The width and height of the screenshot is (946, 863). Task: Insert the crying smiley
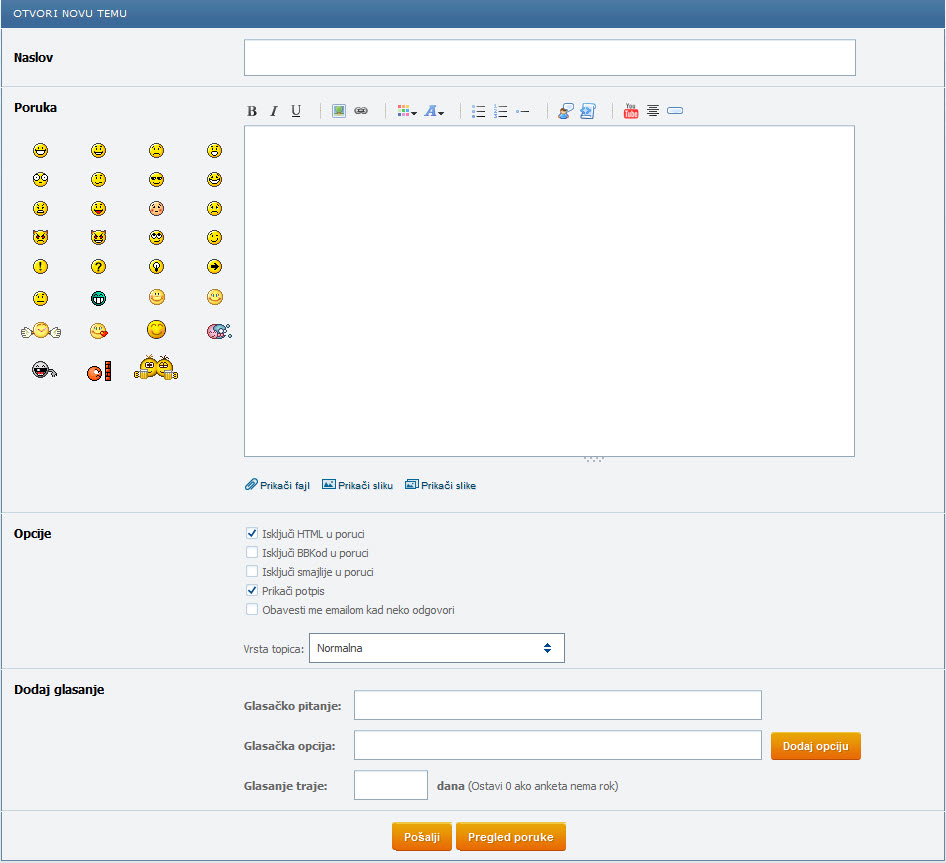214,209
